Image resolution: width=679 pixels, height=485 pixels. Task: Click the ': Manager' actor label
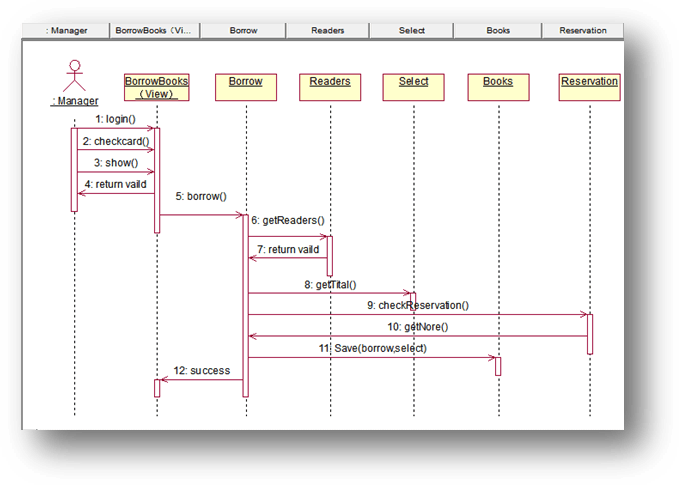(75, 101)
